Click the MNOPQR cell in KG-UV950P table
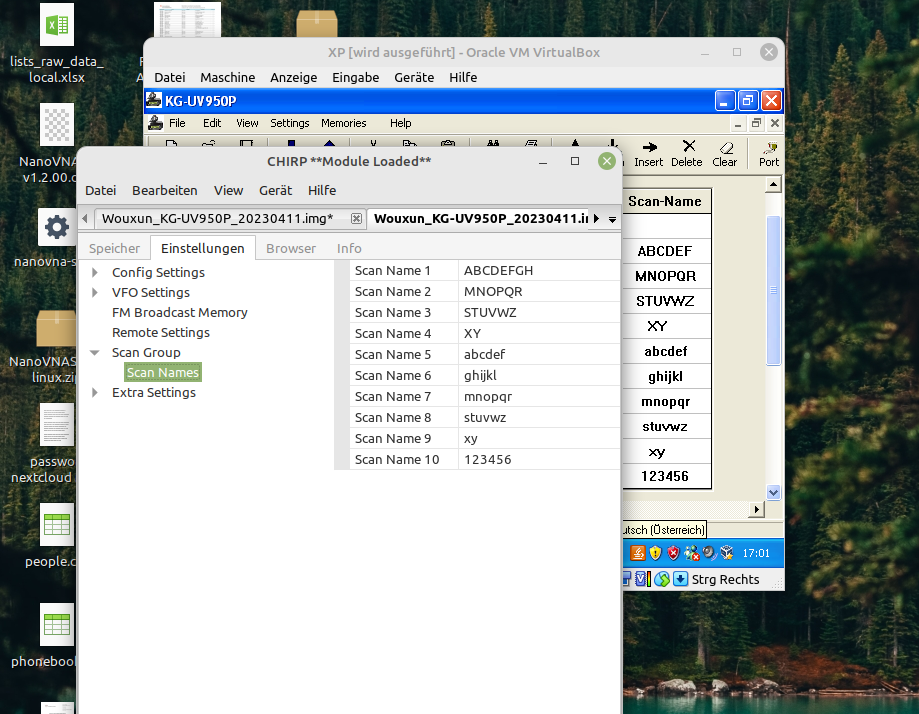The width and height of the screenshot is (919, 714). tap(666, 276)
